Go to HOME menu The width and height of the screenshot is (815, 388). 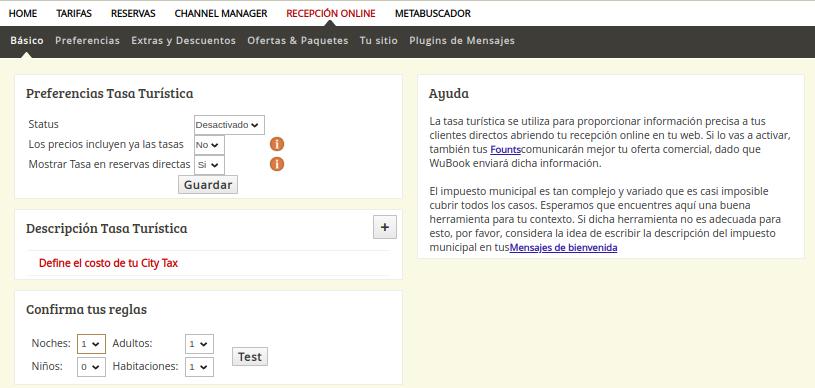23,14
